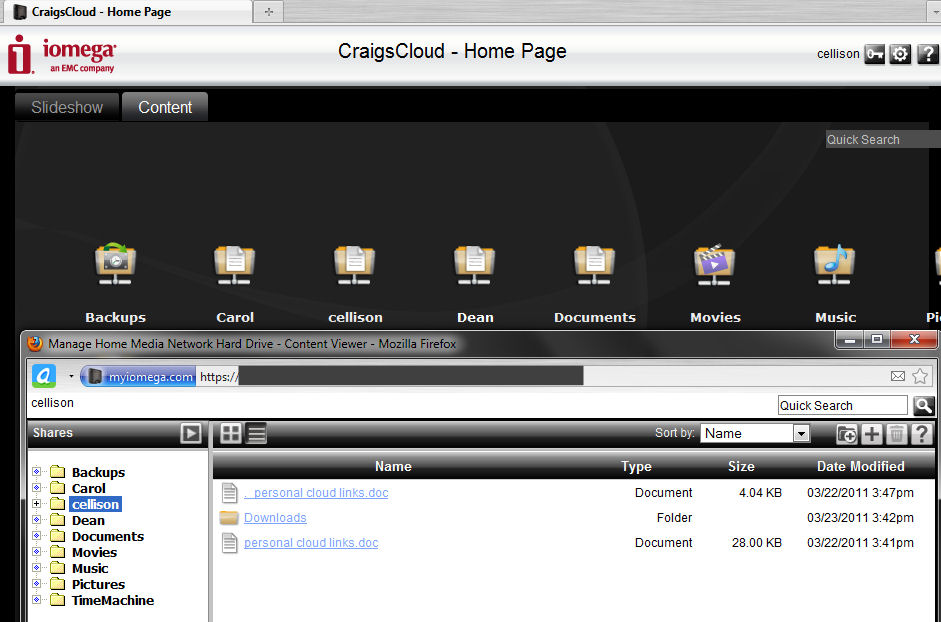Click the bookmark star in address bar

tap(920, 376)
